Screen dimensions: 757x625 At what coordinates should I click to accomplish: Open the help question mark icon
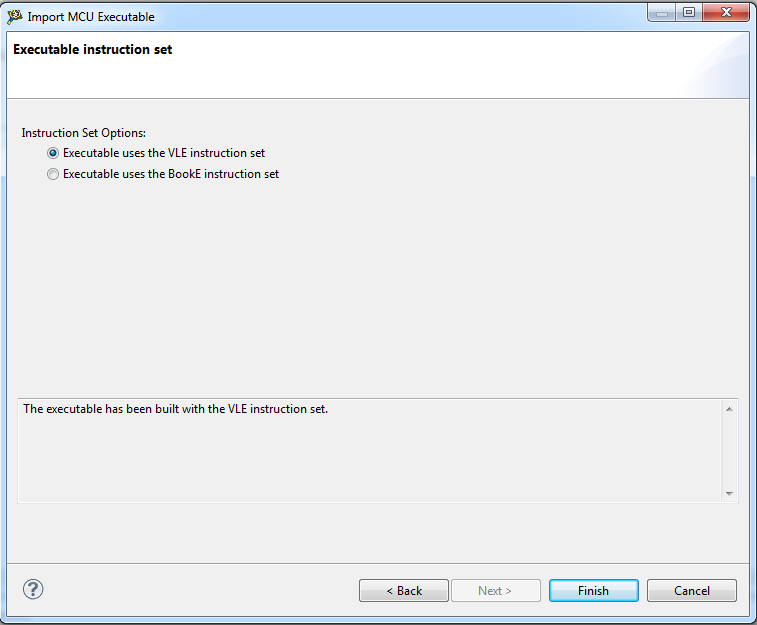pos(32,589)
